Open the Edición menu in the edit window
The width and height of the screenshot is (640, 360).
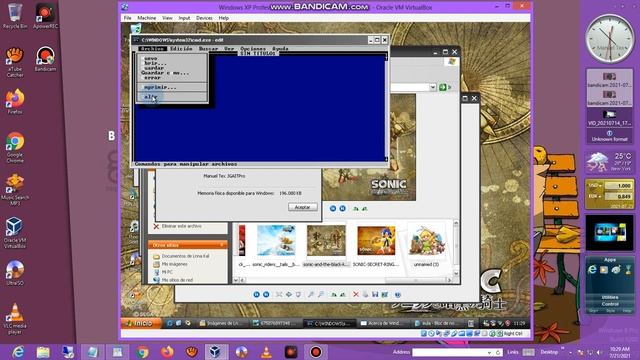pos(181,49)
